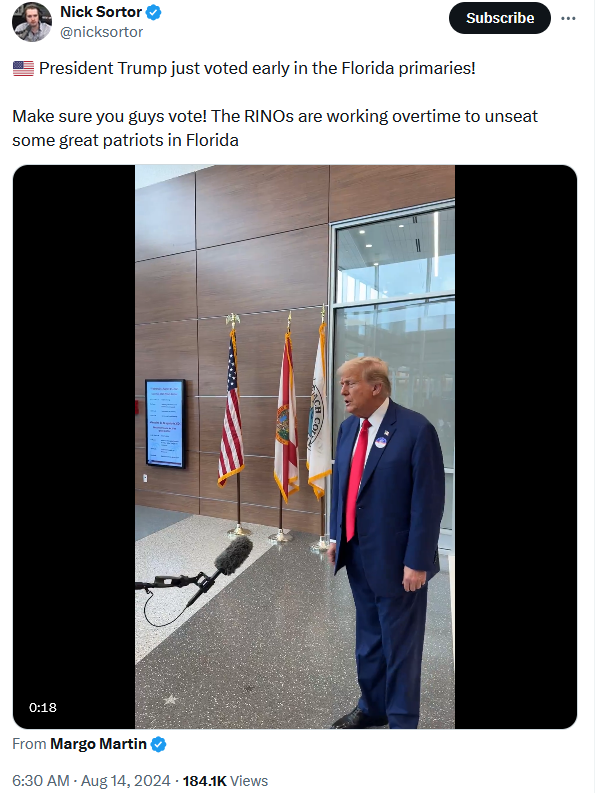Viewport: 595px width, 793px height.
Task: Open the three-dot more options menu
Action: [568, 18]
